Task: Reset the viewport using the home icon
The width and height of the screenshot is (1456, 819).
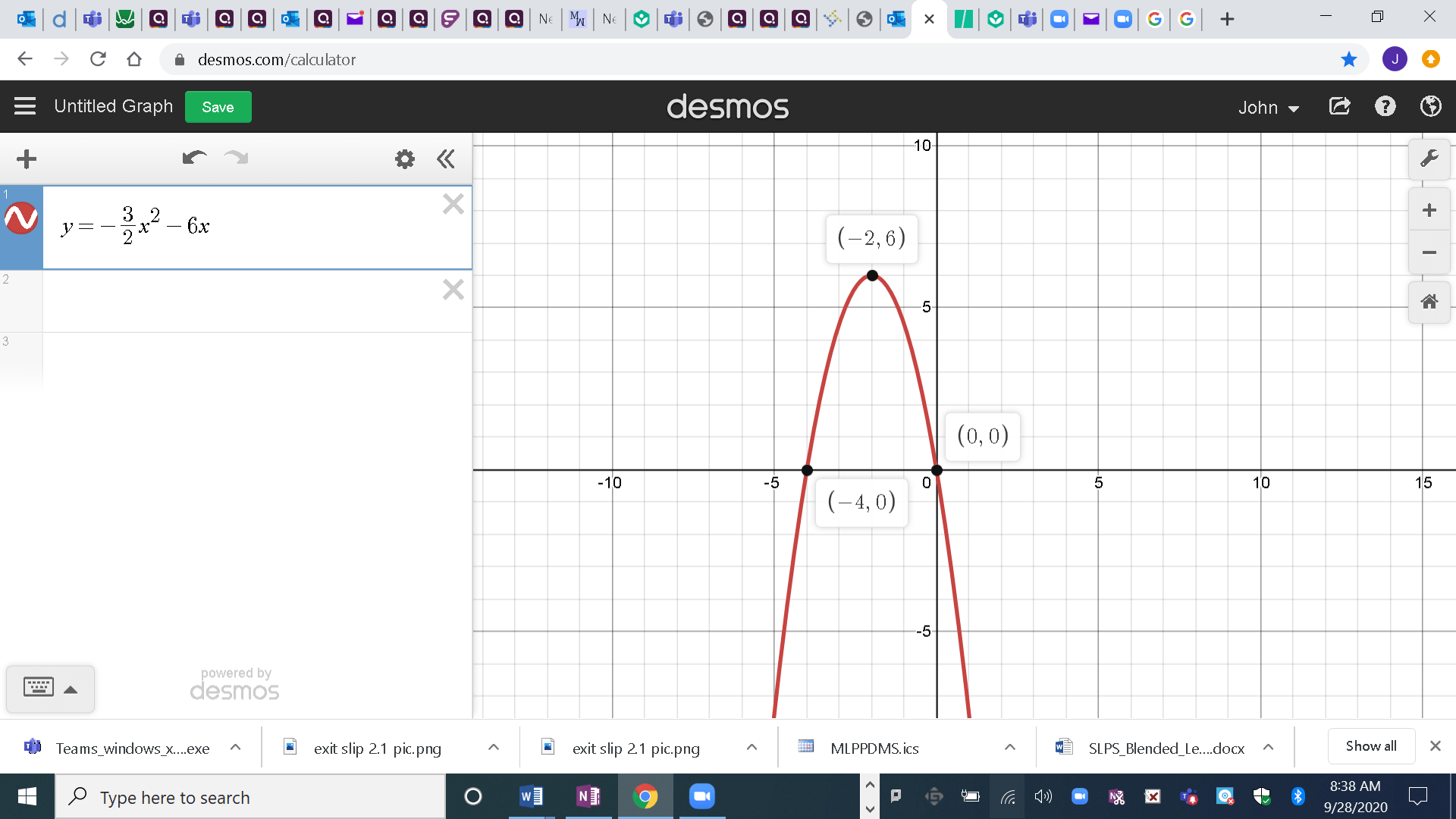Action: click(1429, 301)
